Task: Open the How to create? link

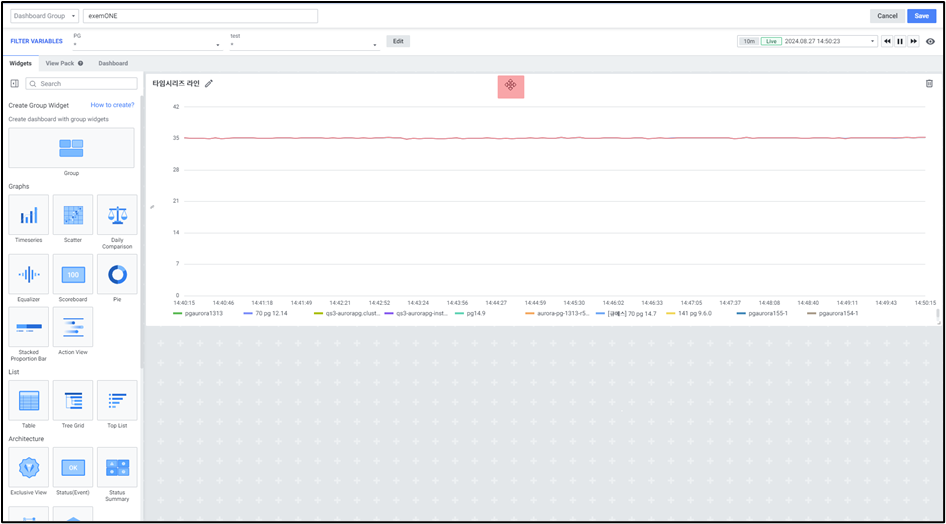Action: coord(112,105)
